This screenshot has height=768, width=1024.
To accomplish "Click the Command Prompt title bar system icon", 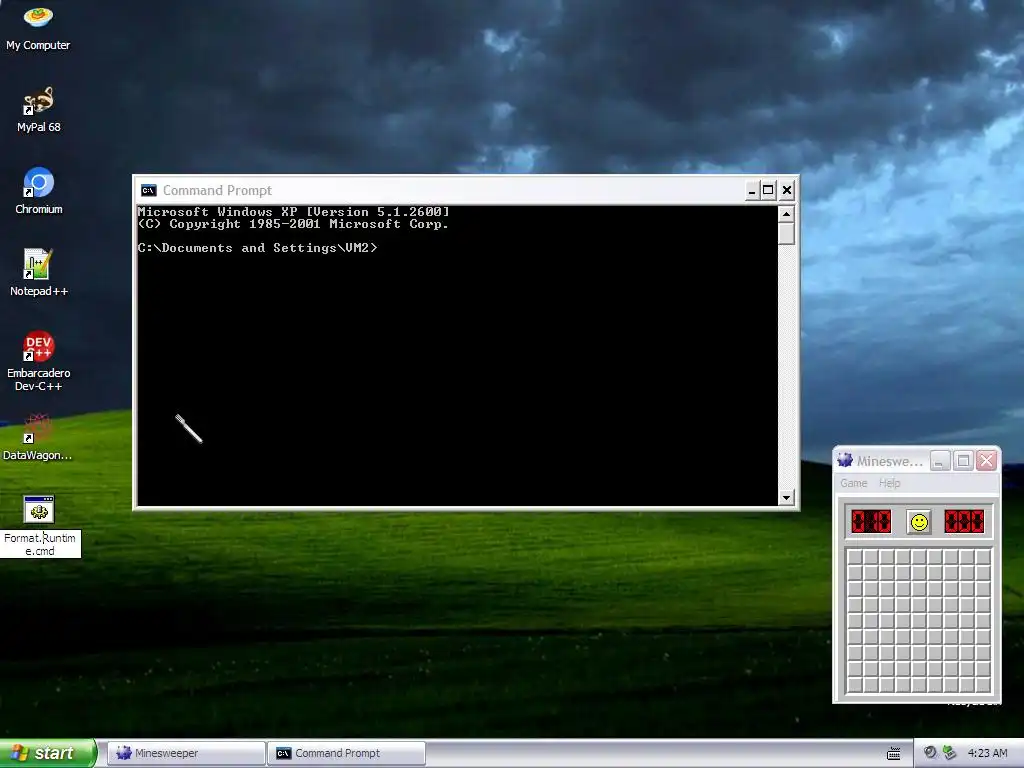I will tap(149, 190).
